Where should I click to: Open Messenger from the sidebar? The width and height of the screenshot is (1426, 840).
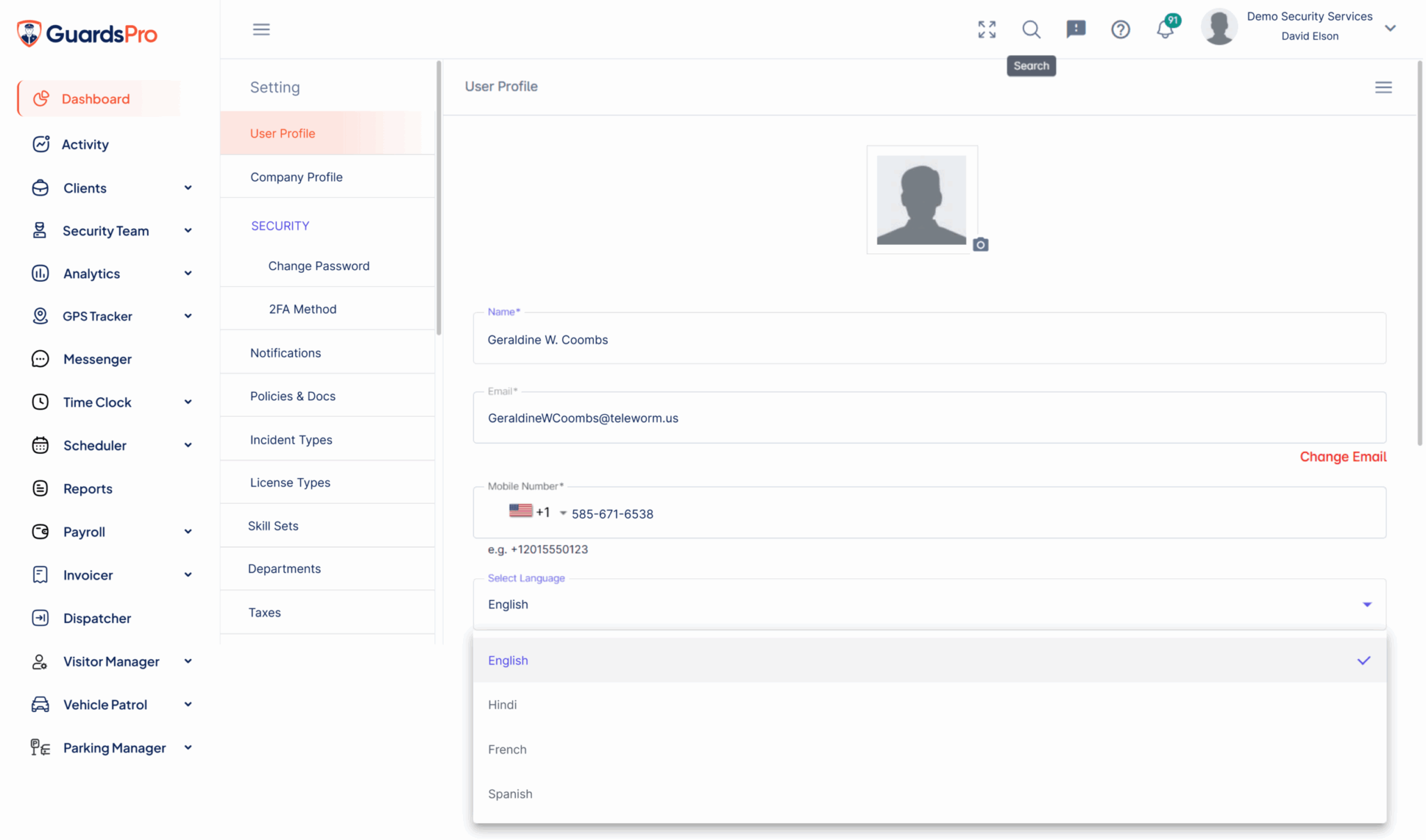point(97,359)
